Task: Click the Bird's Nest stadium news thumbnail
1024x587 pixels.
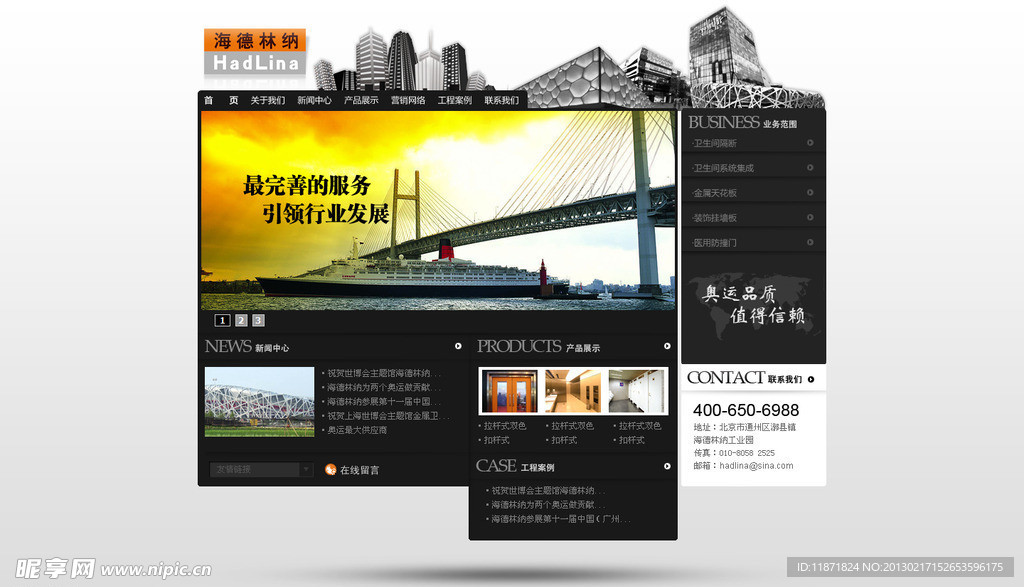Action: pos(259,401)
